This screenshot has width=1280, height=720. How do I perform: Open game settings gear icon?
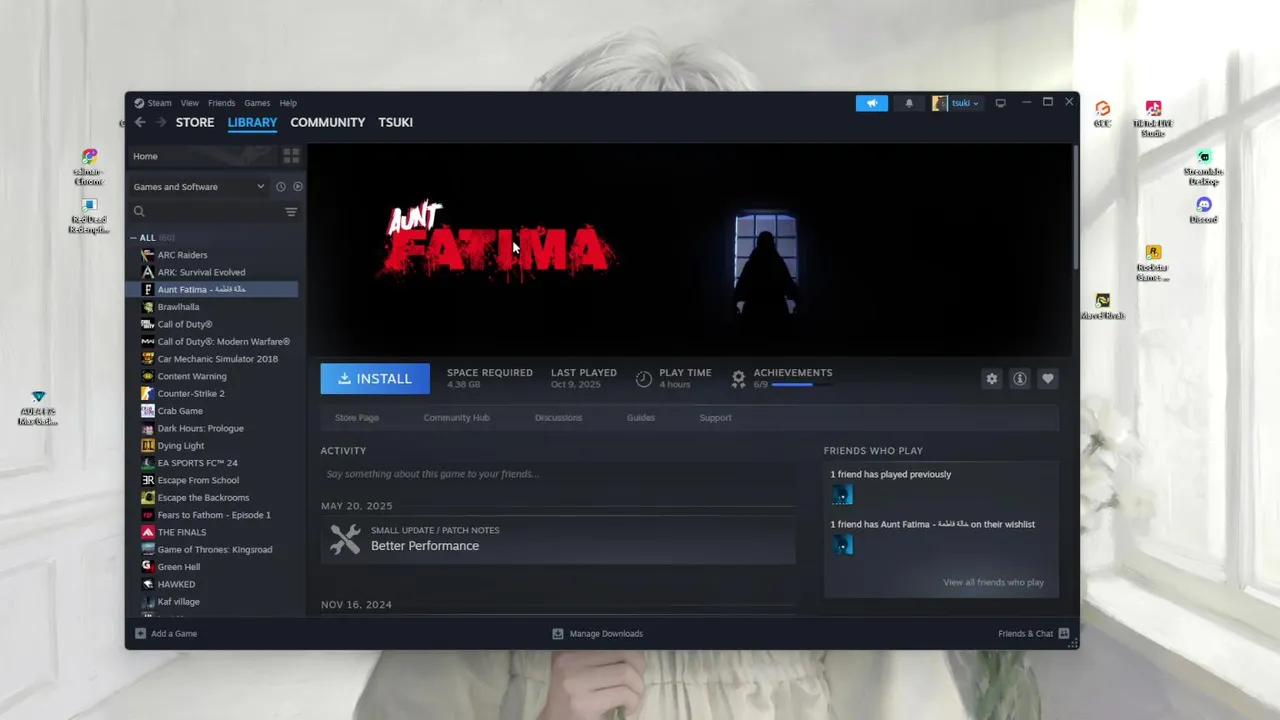[x=991, y=378]
